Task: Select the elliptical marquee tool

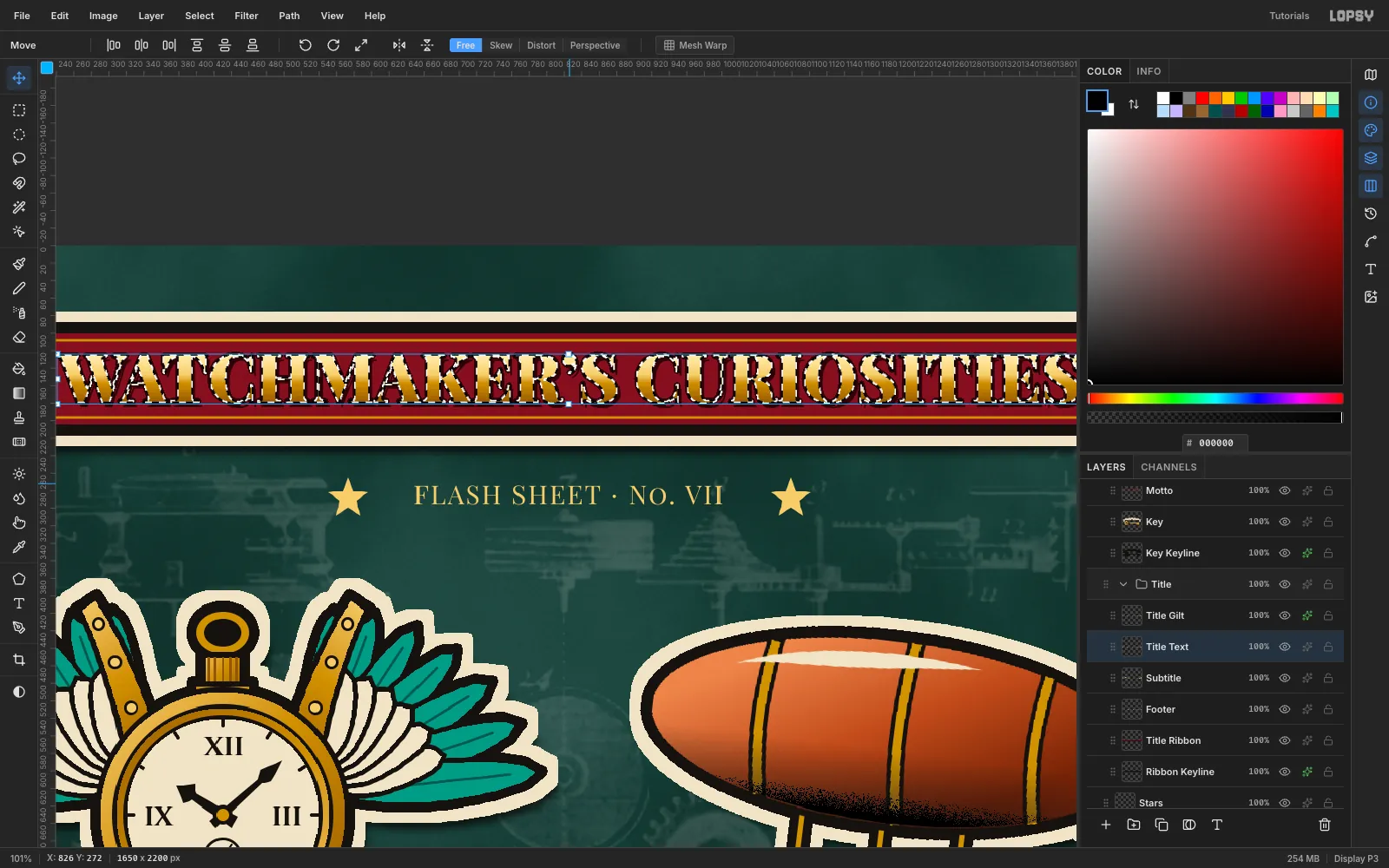Action: tap(19, 135)
